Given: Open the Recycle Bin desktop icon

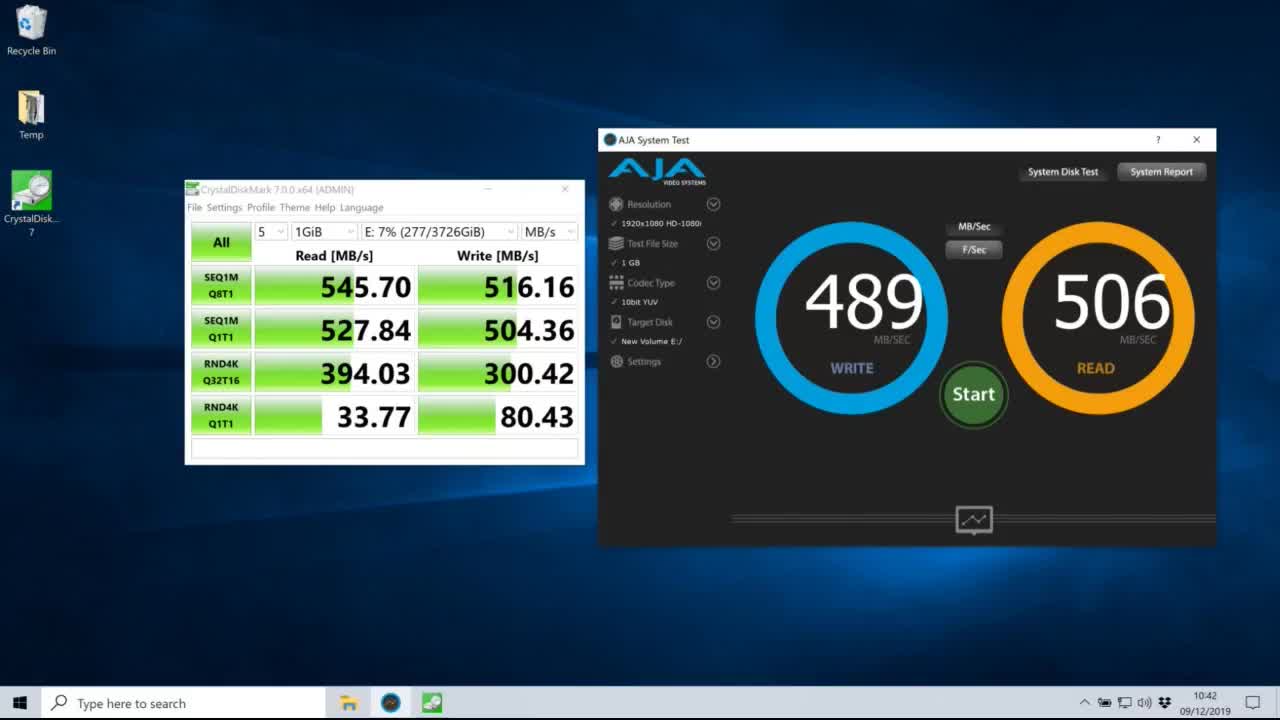Looking at the screenshot, I should click(x=31, y=30).
